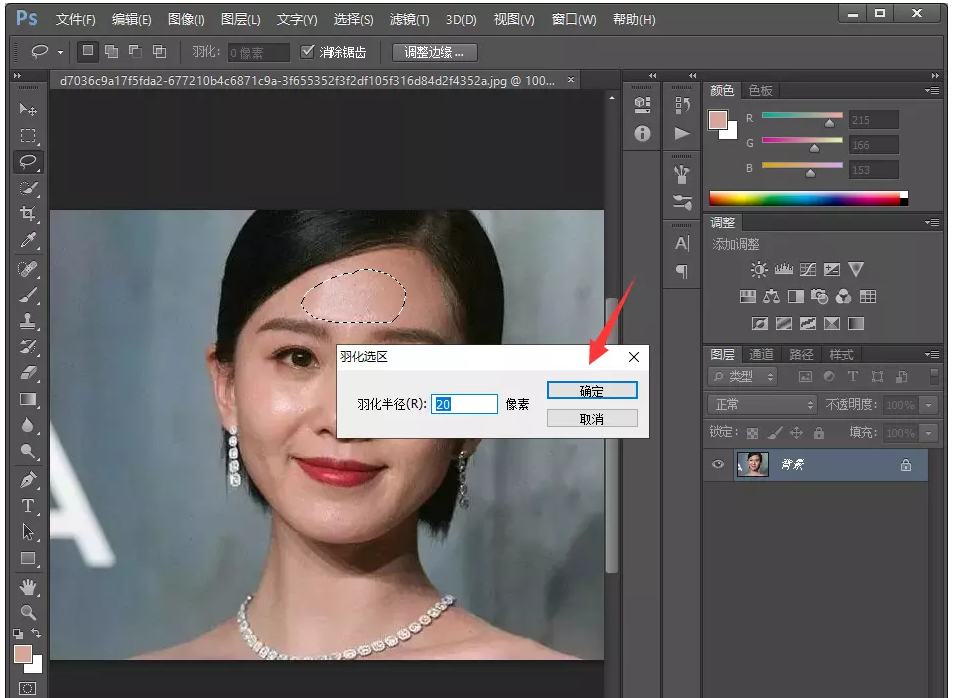Select the Zoom tool
958x698 pixels.
(28, 611)
